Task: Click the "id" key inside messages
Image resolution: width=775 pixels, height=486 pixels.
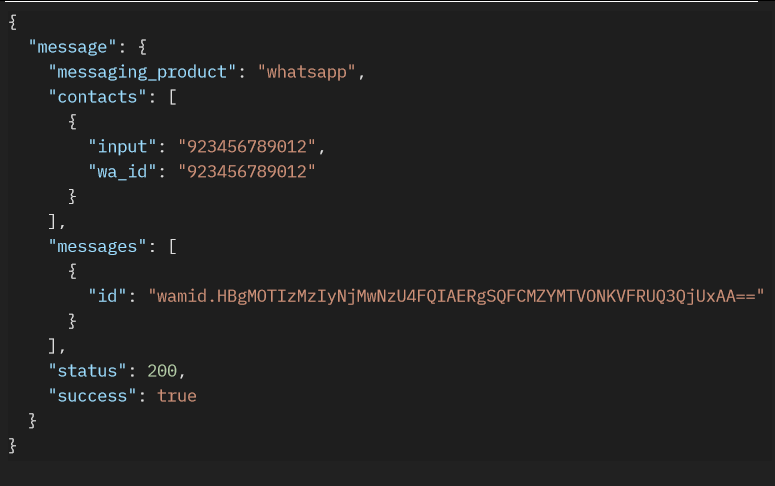Action: point(107,296)
